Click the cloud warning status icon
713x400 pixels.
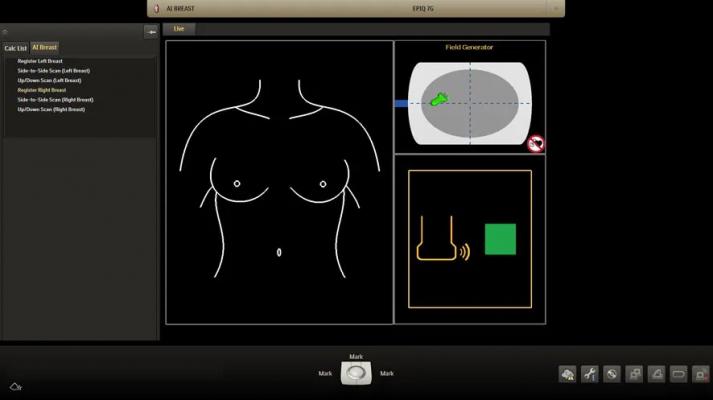(568, 374)
